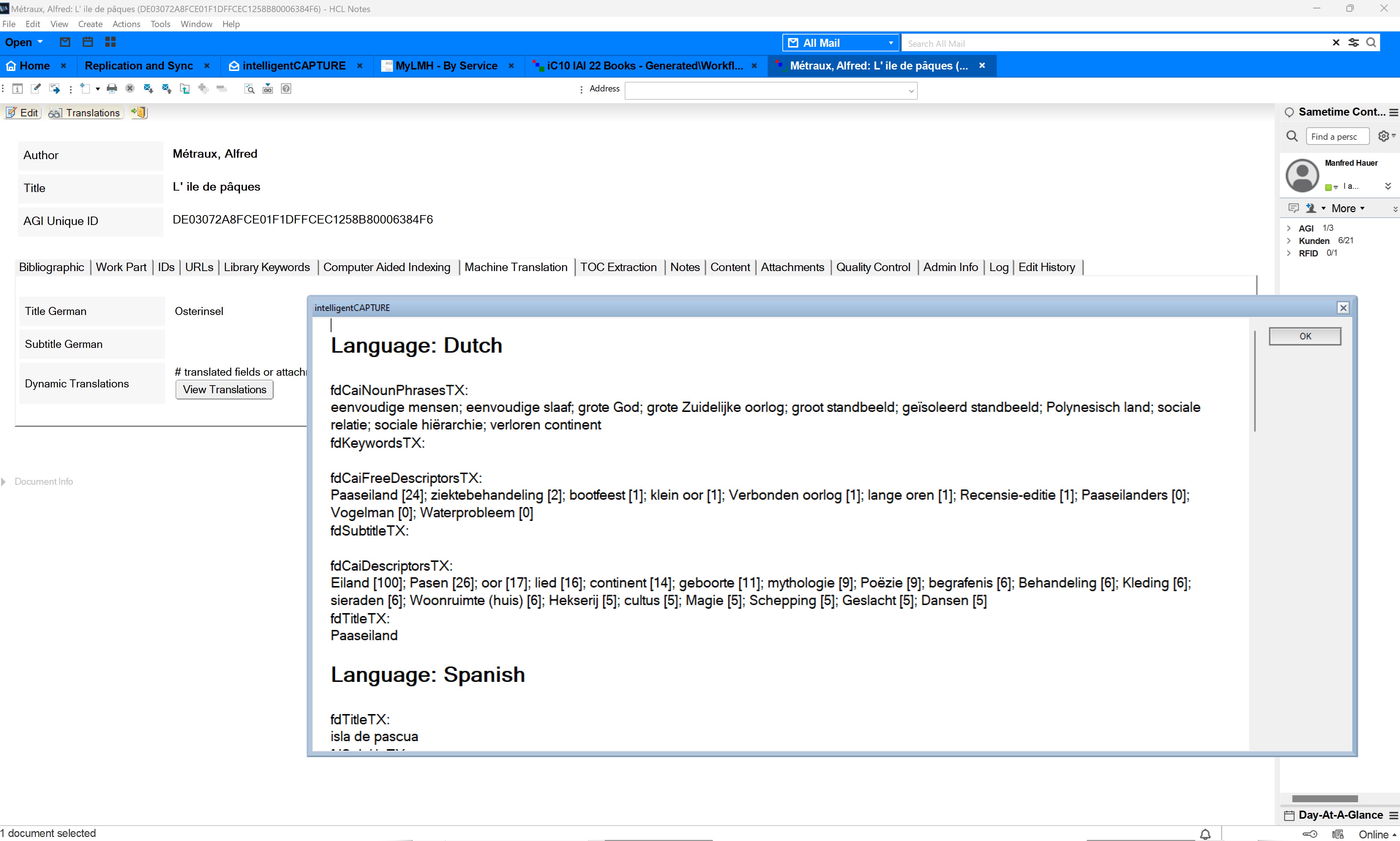The image size is (1400, 841).
Task: Click the printer icon in the toolbar
Action: 112,89
